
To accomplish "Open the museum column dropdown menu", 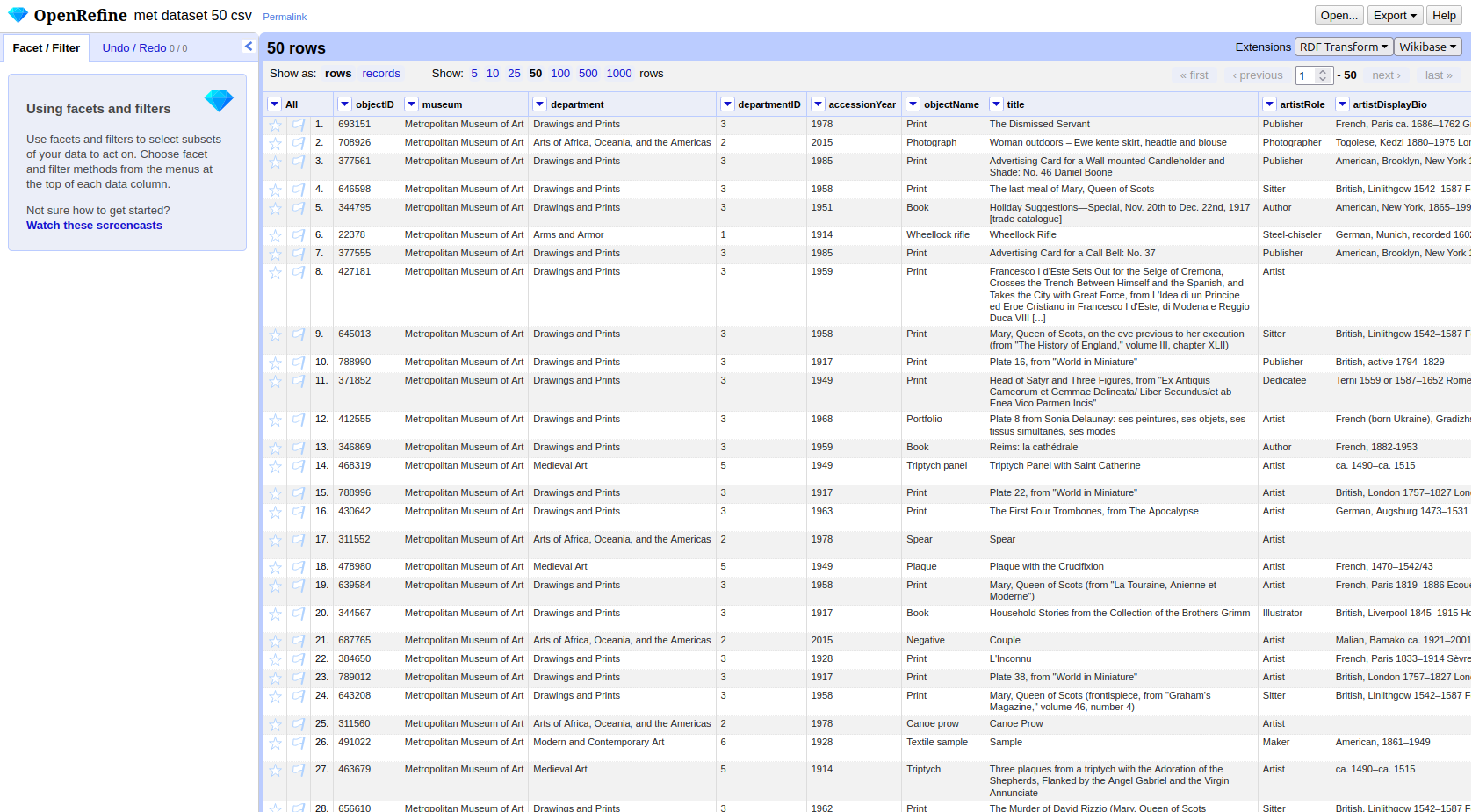I will 411,104.
